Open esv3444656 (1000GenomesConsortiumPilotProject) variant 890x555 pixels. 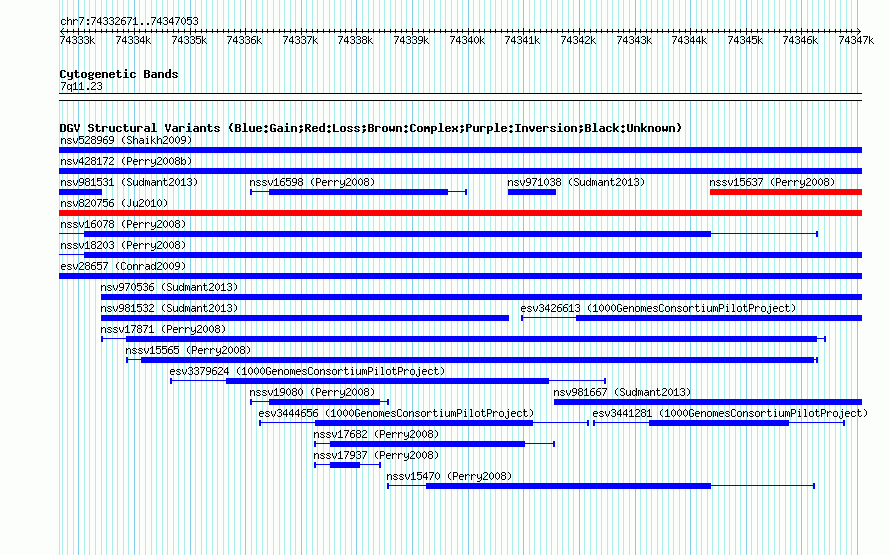pyautogui.click(x=396, y=413)
